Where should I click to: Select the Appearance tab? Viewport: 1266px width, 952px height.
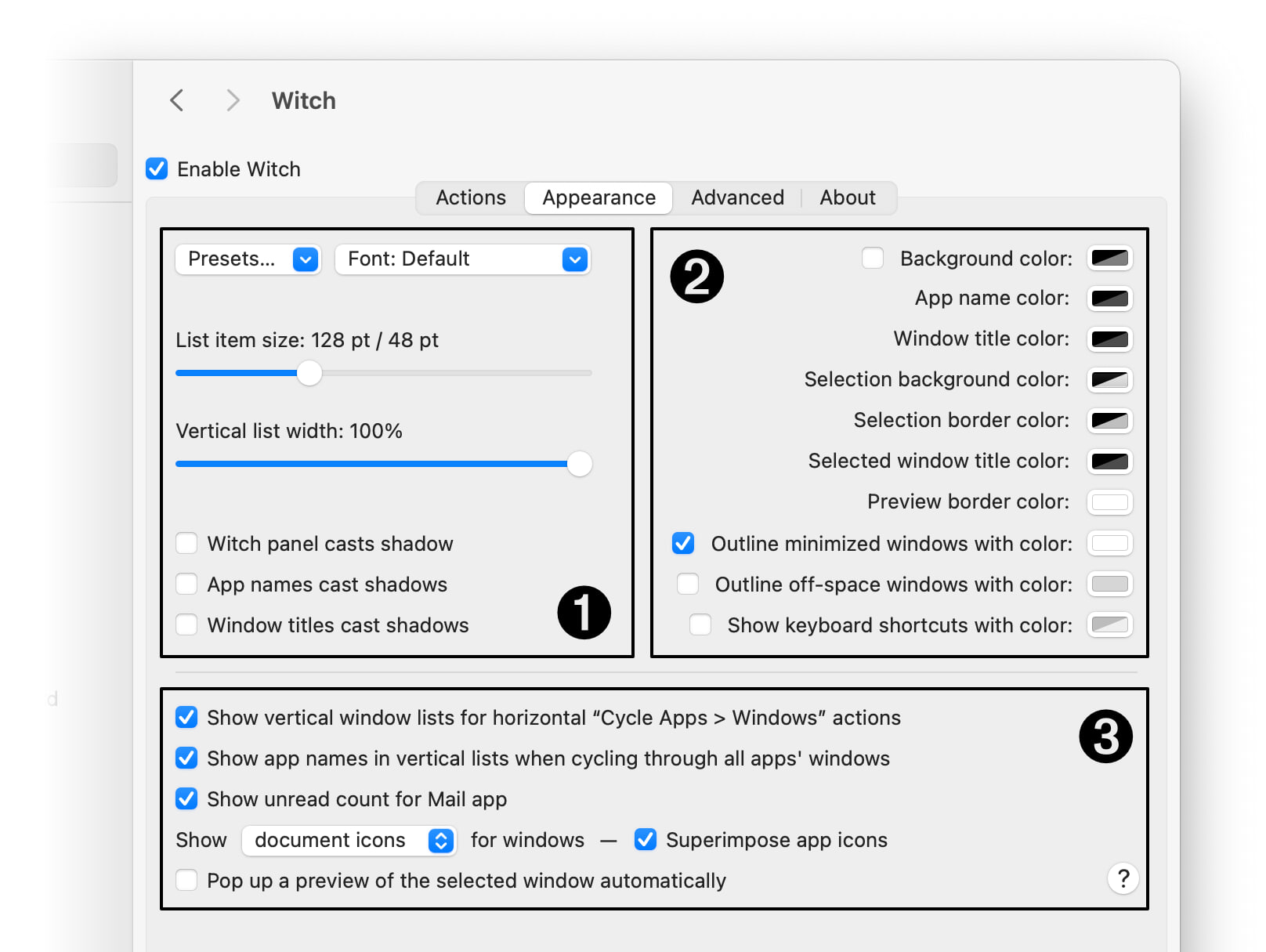599,197
